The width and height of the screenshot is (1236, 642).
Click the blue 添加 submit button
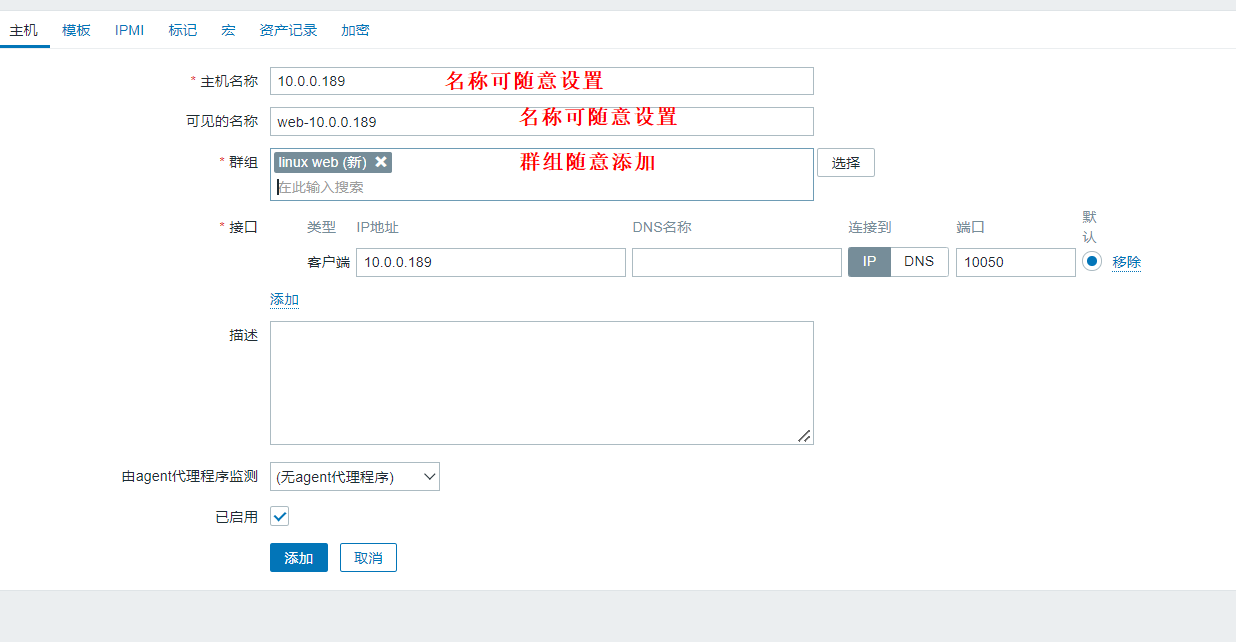coord(298,558)
